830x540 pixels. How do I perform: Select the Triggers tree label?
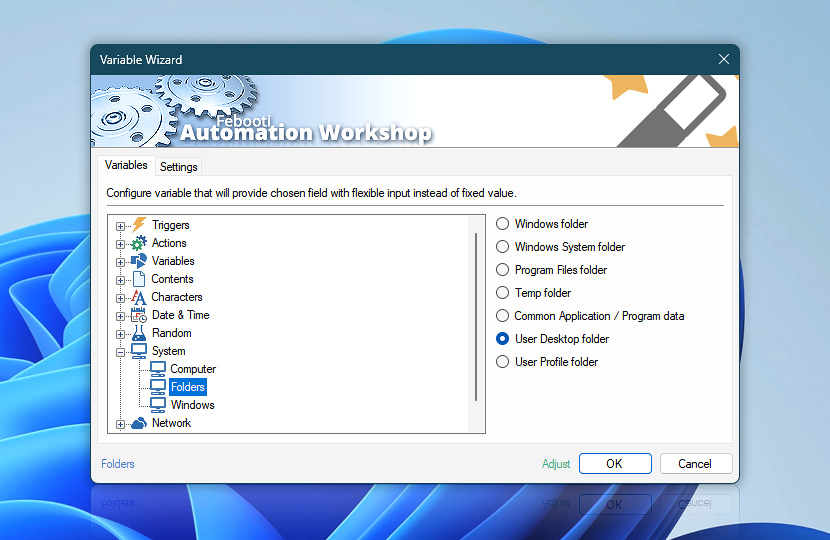[x=170, y=225]
